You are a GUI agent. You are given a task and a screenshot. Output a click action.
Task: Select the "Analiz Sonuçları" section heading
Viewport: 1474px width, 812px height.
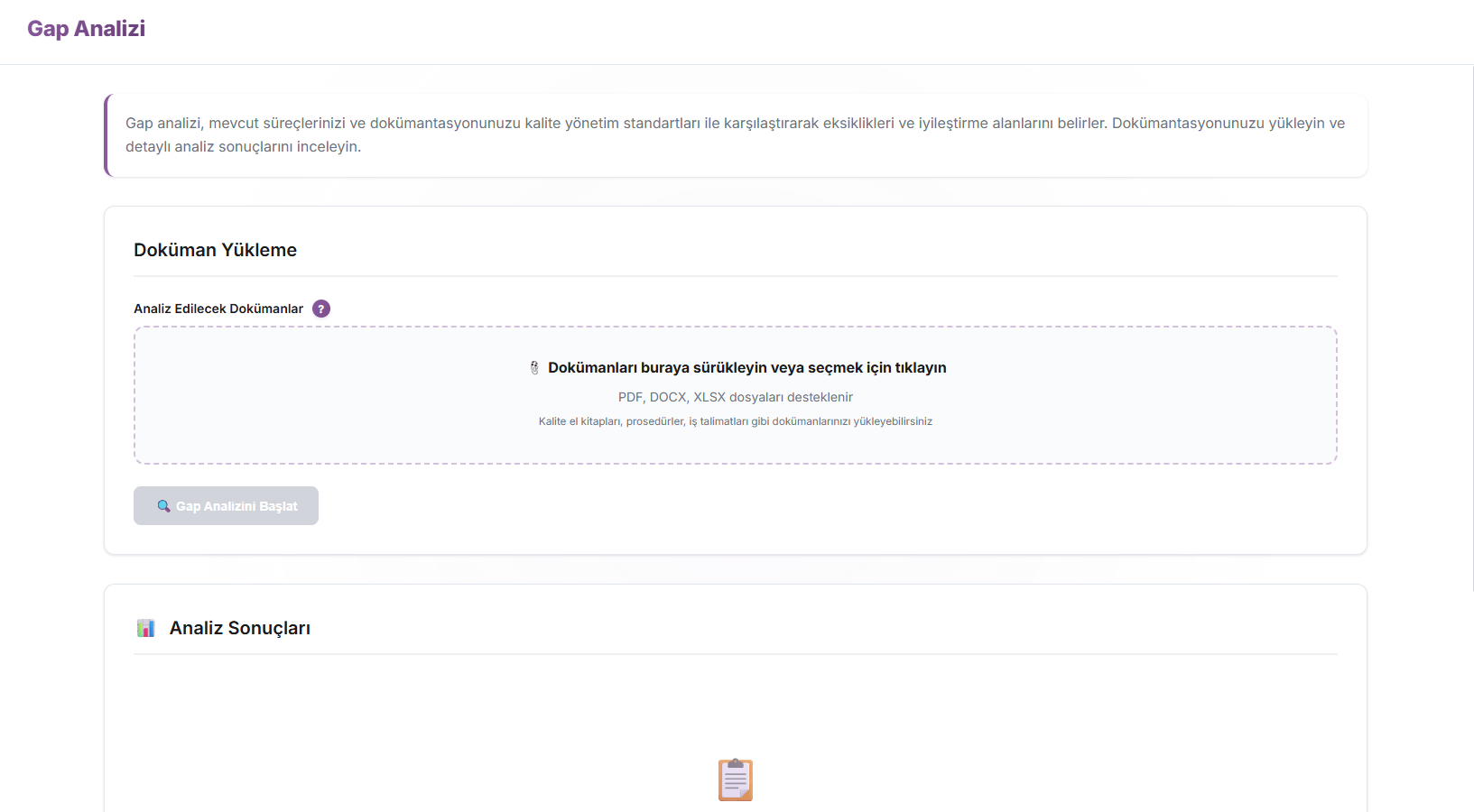[239, 628]
